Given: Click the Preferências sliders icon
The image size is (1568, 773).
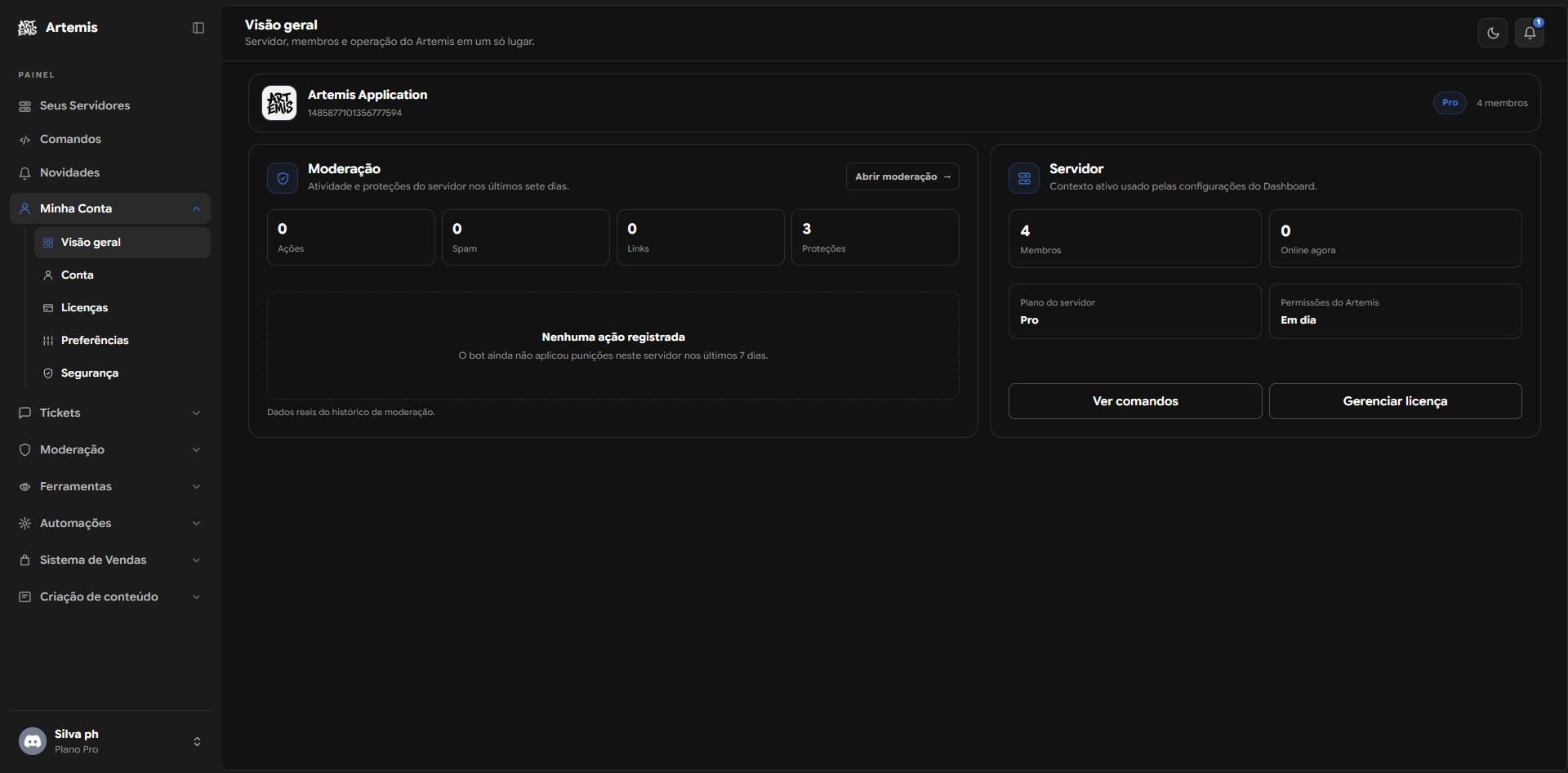Looking at the screenshot, I should click(48, 341).
